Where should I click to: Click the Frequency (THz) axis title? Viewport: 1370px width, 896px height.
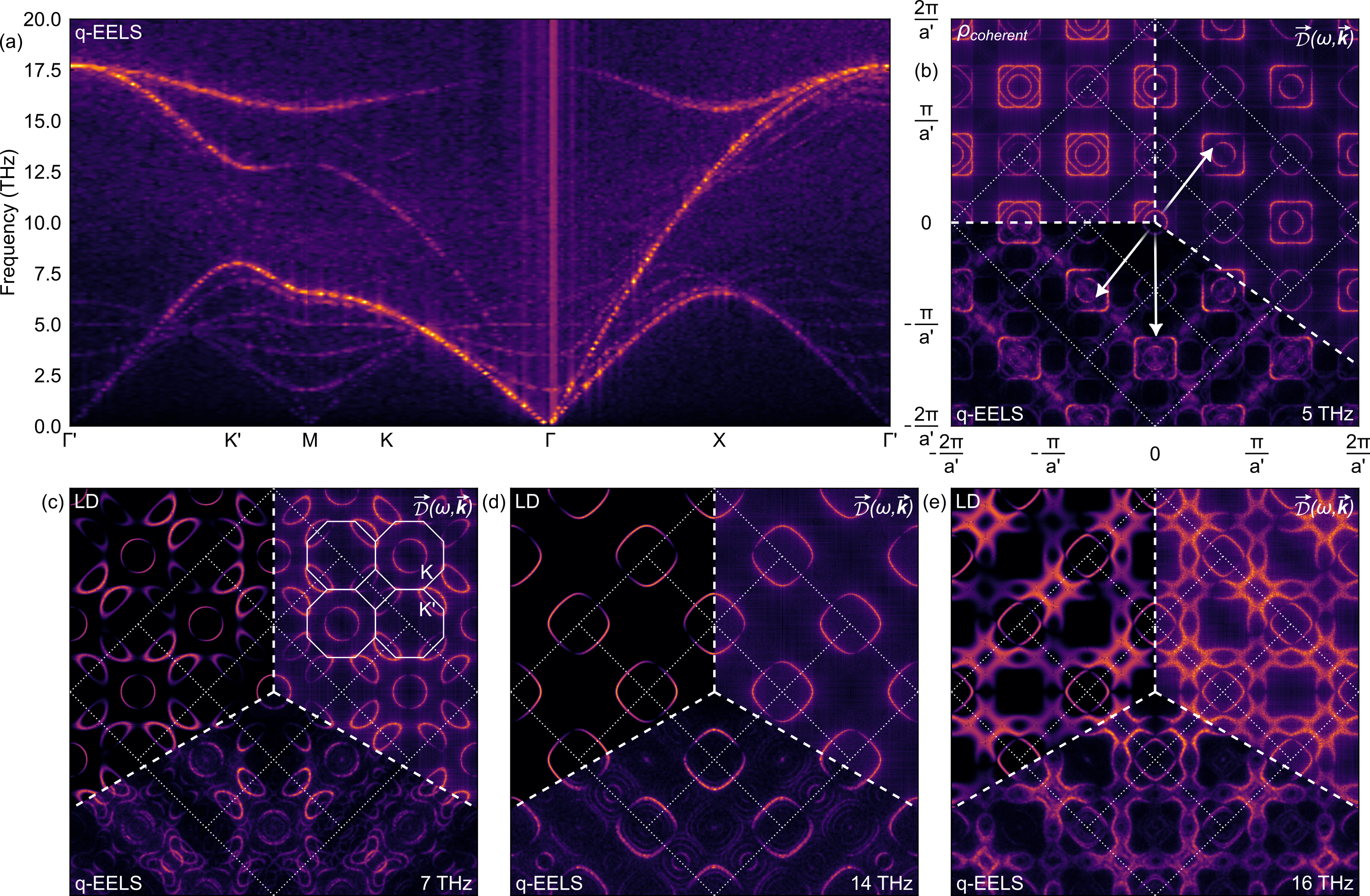[9, 222]
